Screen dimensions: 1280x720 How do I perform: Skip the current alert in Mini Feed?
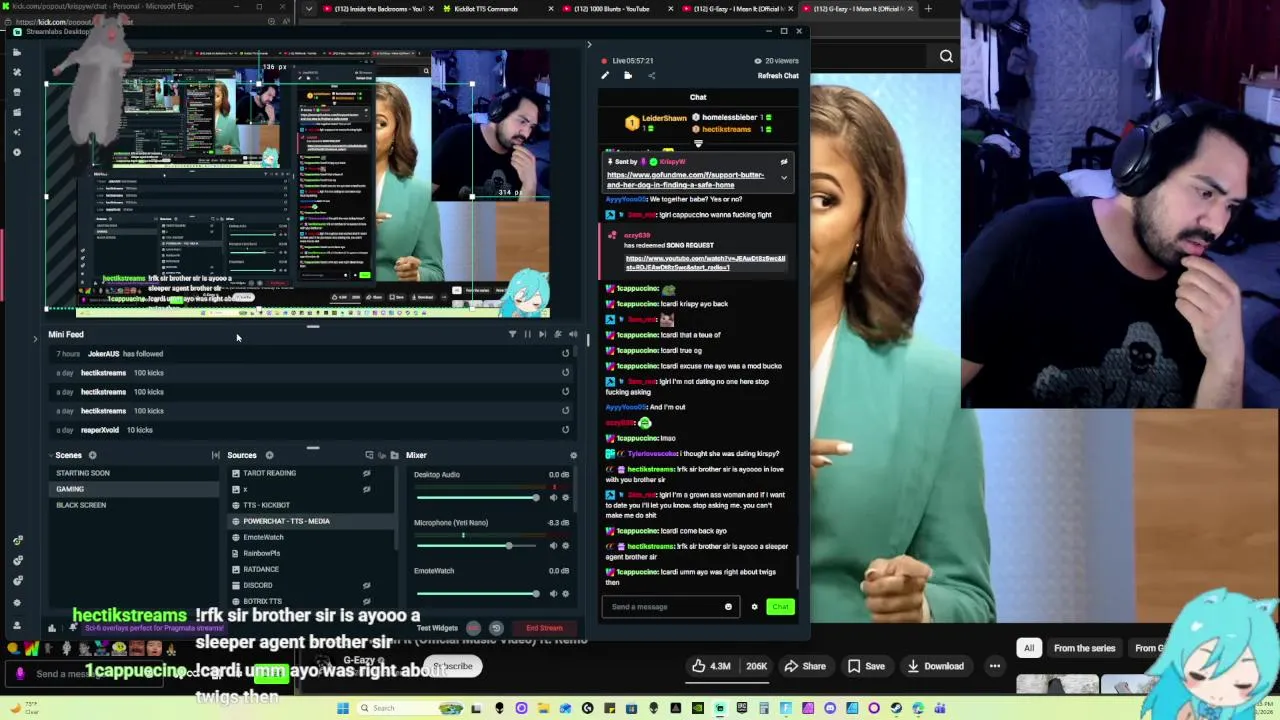[542, 334]
